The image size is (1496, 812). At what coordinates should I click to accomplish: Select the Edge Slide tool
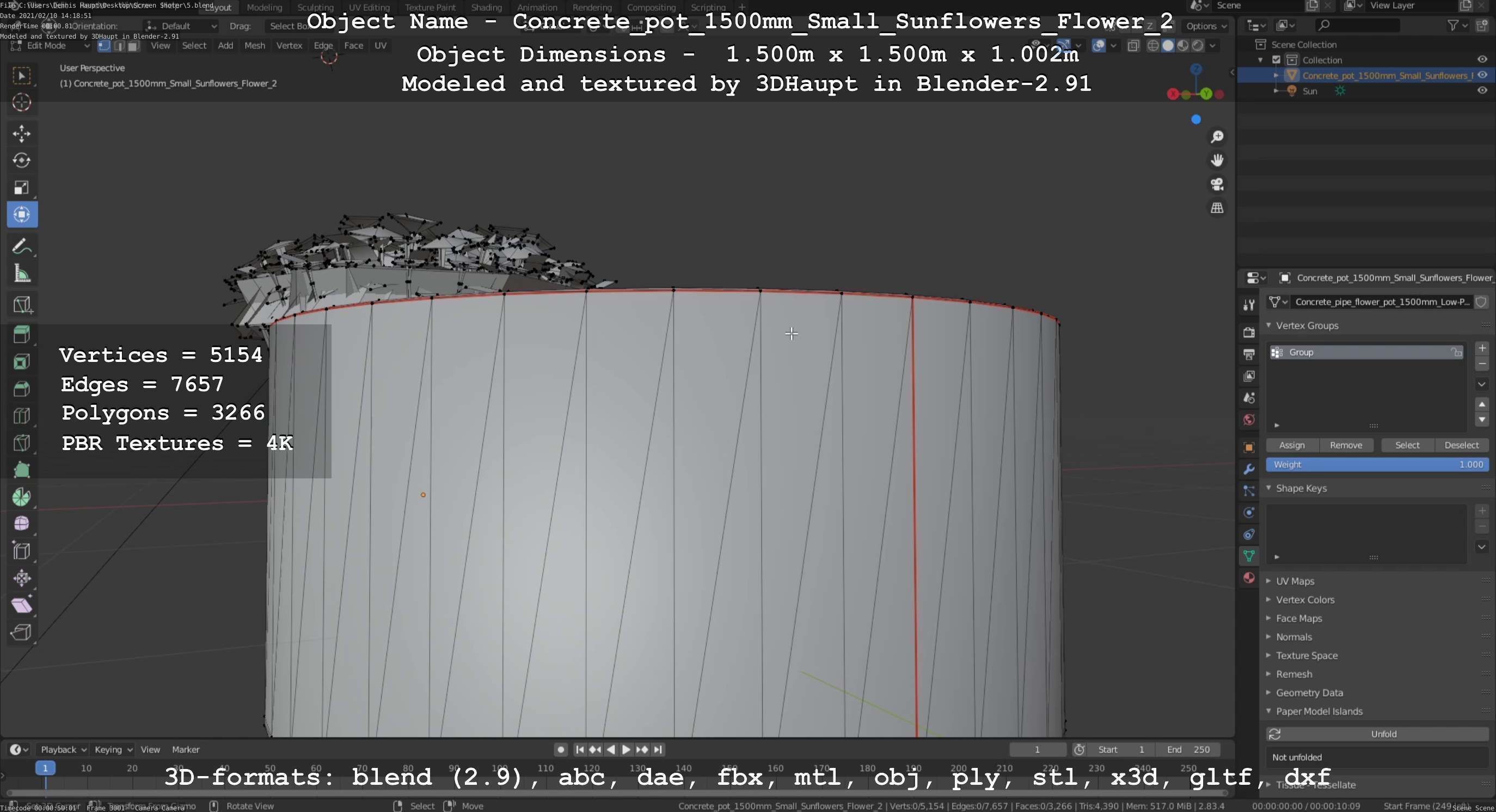pyautogui.click(x=21, y=551)
